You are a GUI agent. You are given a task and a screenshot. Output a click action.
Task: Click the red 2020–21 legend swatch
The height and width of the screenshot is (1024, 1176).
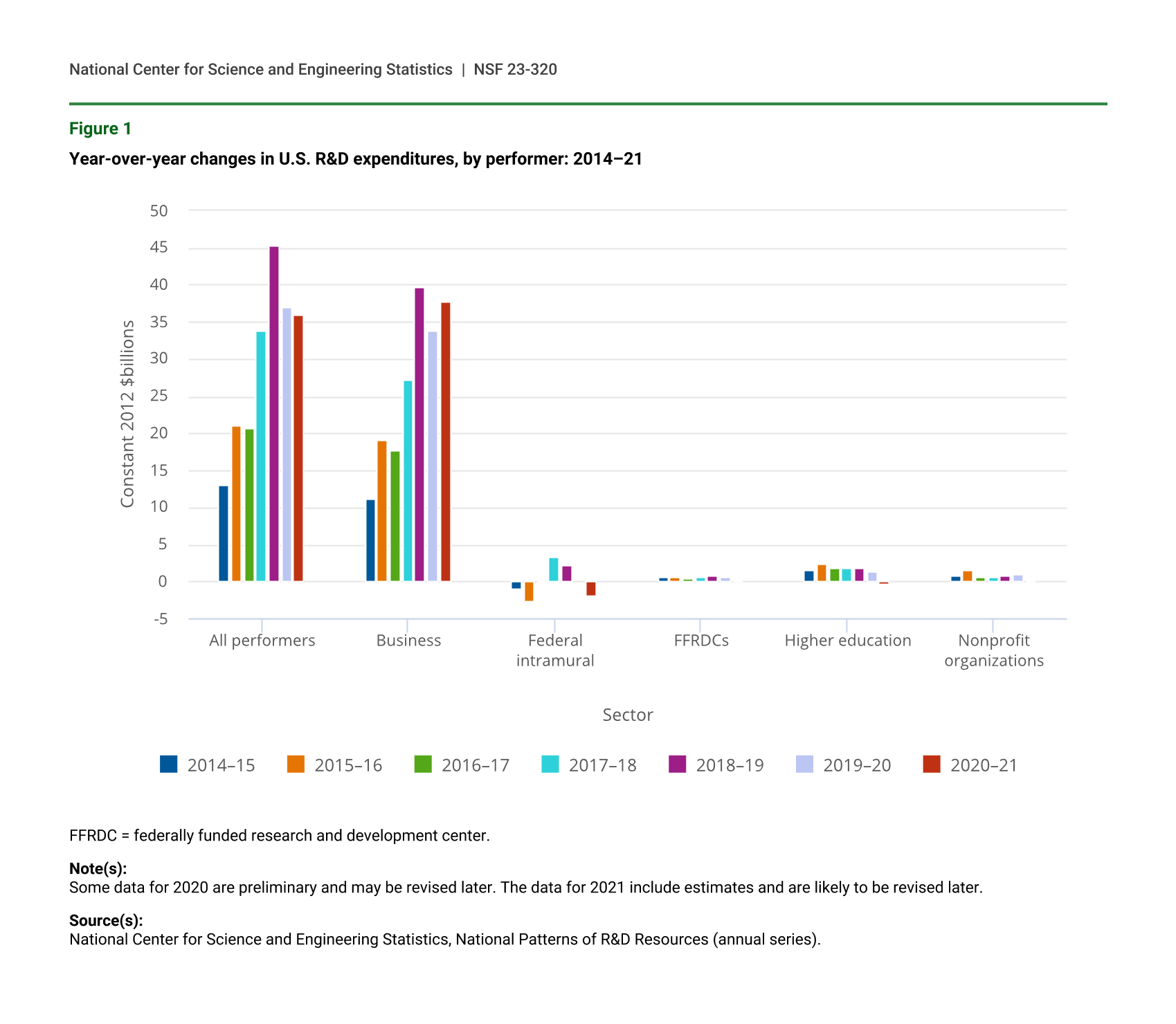932,765
